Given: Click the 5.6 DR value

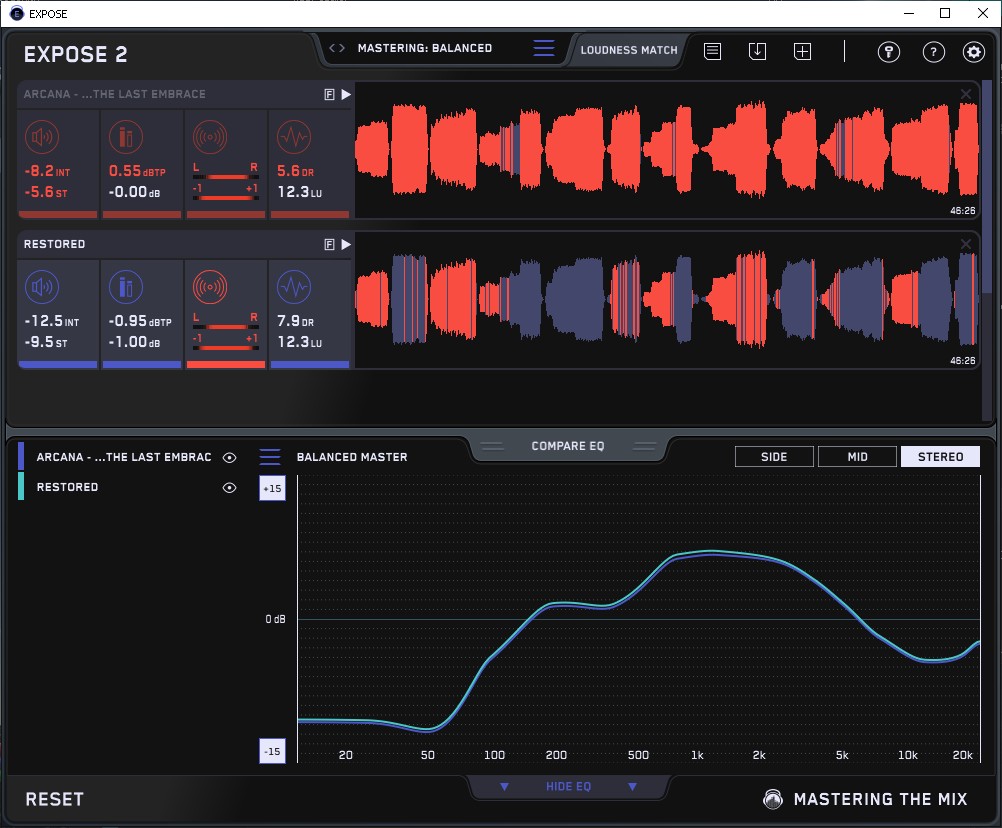Looking at the screenshot, I should pyautogui.click(x=295, y=171).
